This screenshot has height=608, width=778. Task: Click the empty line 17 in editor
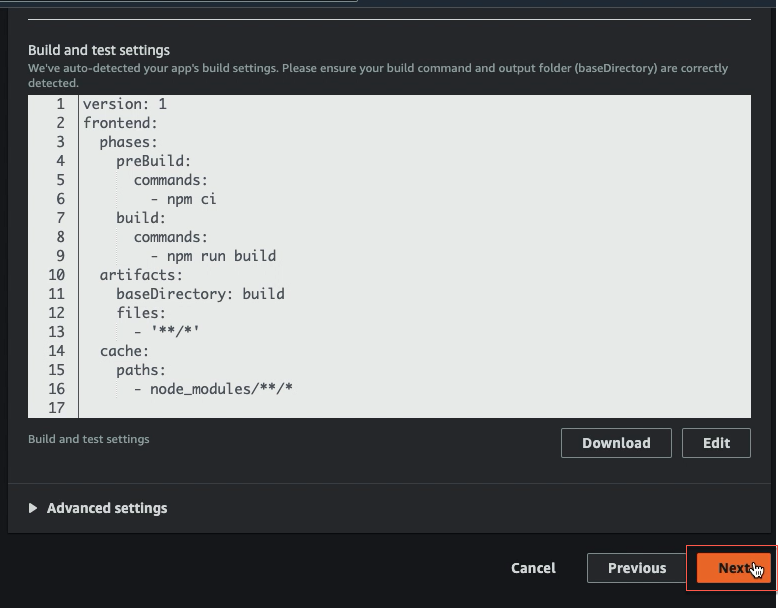click(x=414, y=408)
